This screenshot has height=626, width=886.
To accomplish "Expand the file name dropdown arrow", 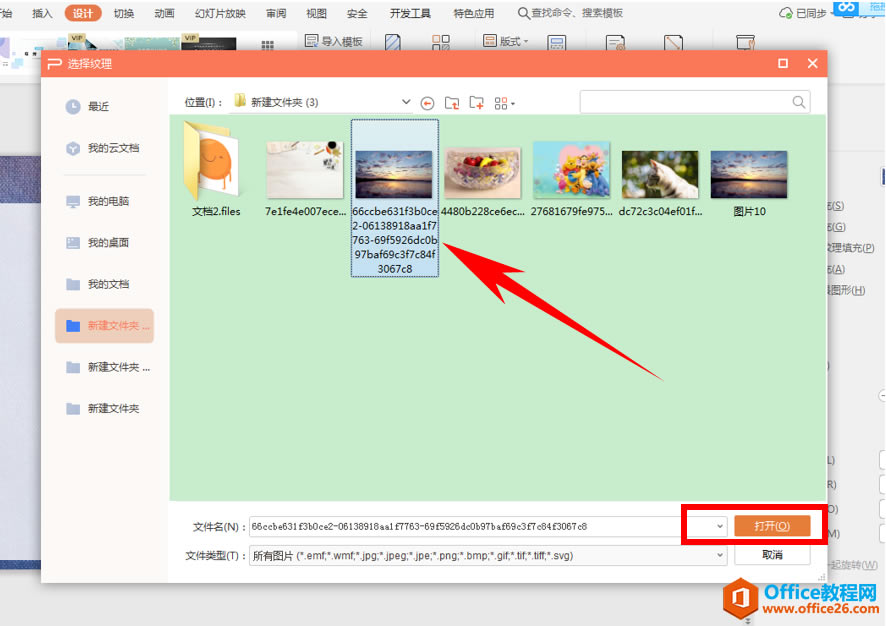I will pos(719,526).
